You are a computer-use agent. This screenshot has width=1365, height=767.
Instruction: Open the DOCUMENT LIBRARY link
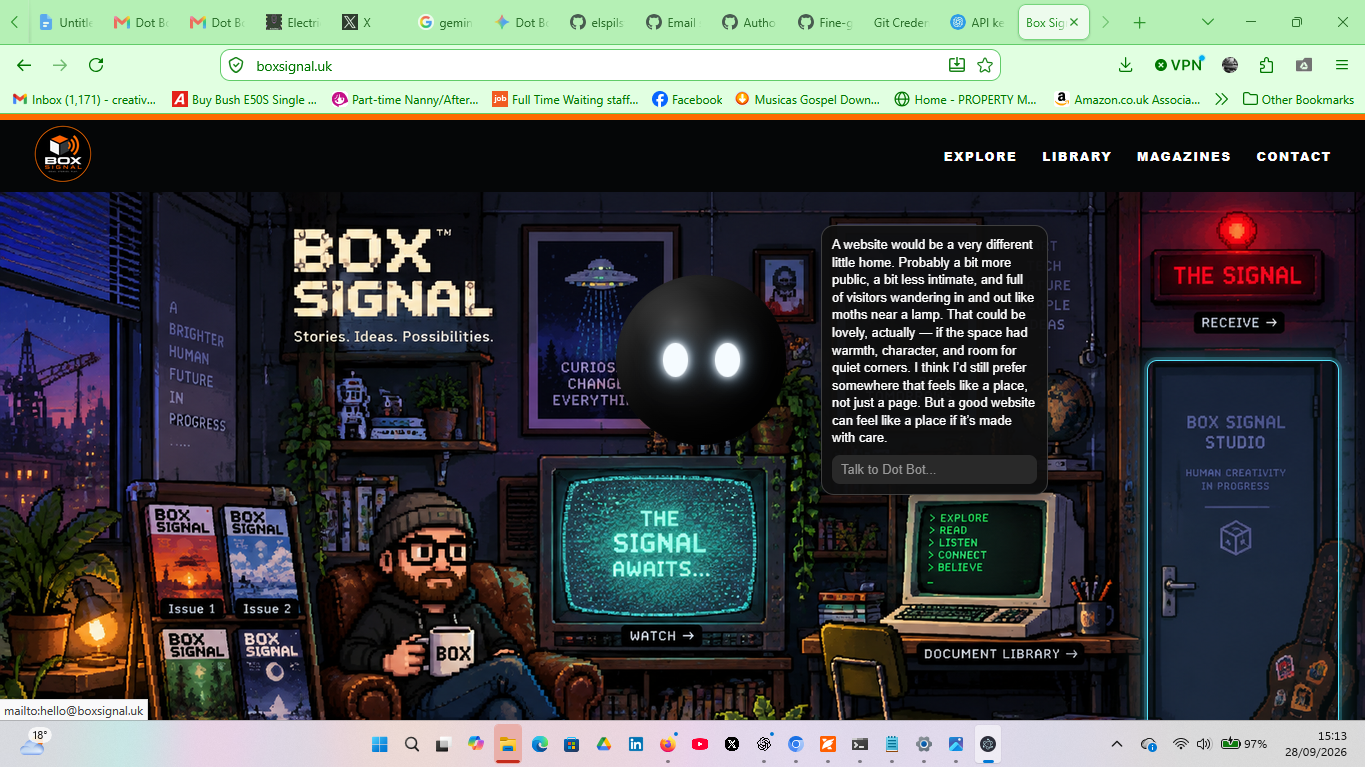coord(1000,654)
